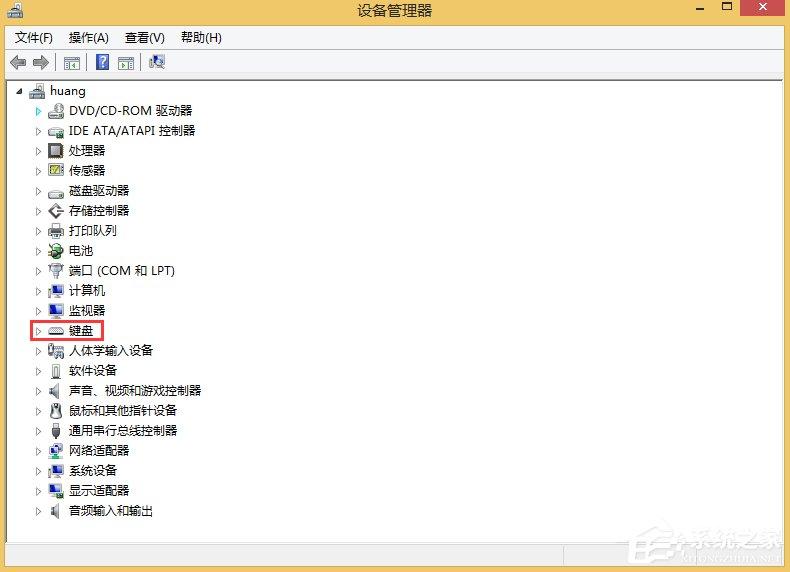
Task: Open the 操作(A) menu
Action: tap(89, 38)
